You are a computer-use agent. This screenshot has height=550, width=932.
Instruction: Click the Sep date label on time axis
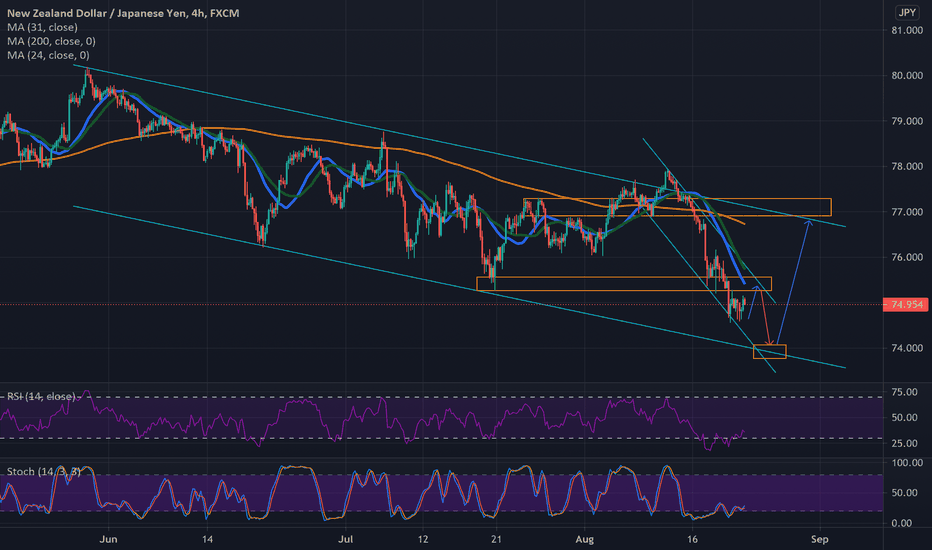coord(820,539)
